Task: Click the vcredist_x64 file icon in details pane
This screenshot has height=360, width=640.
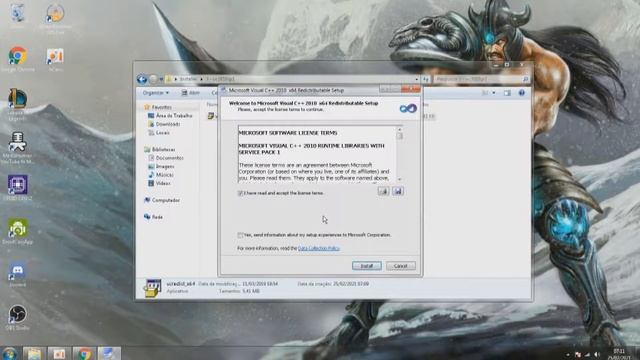Action: click(152, 288)
